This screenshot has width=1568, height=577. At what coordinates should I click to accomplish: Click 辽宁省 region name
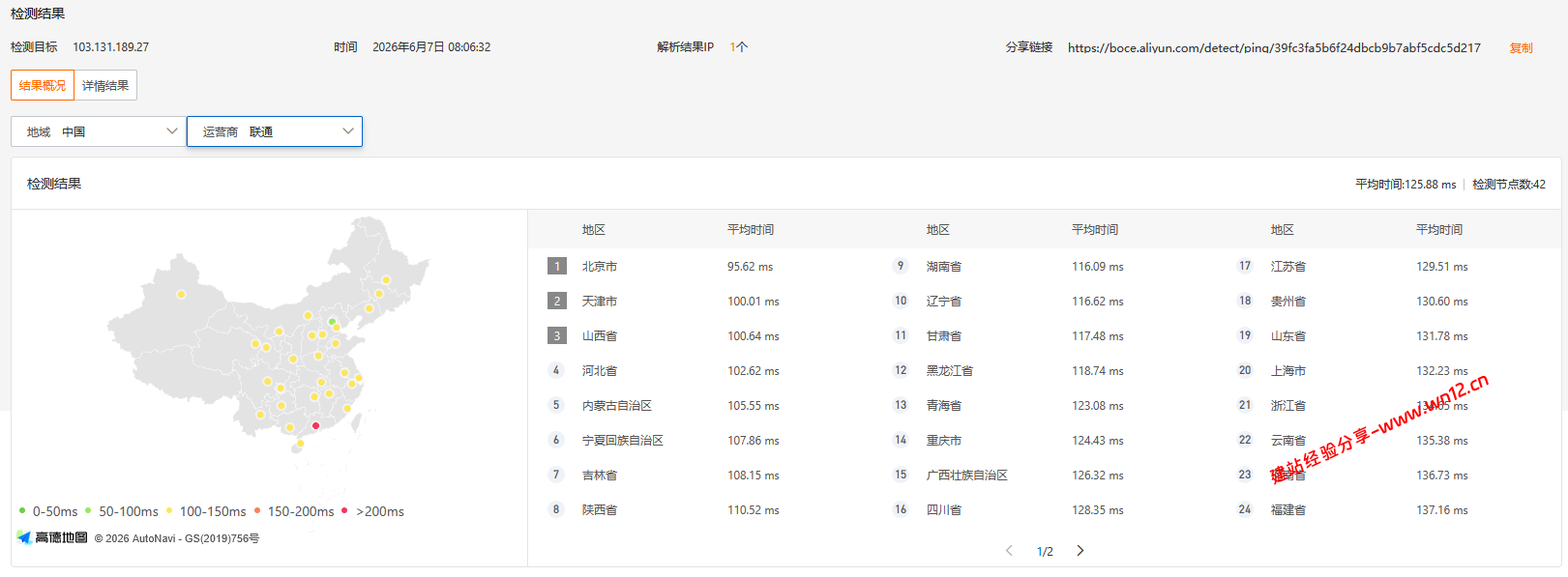point(944,302)
